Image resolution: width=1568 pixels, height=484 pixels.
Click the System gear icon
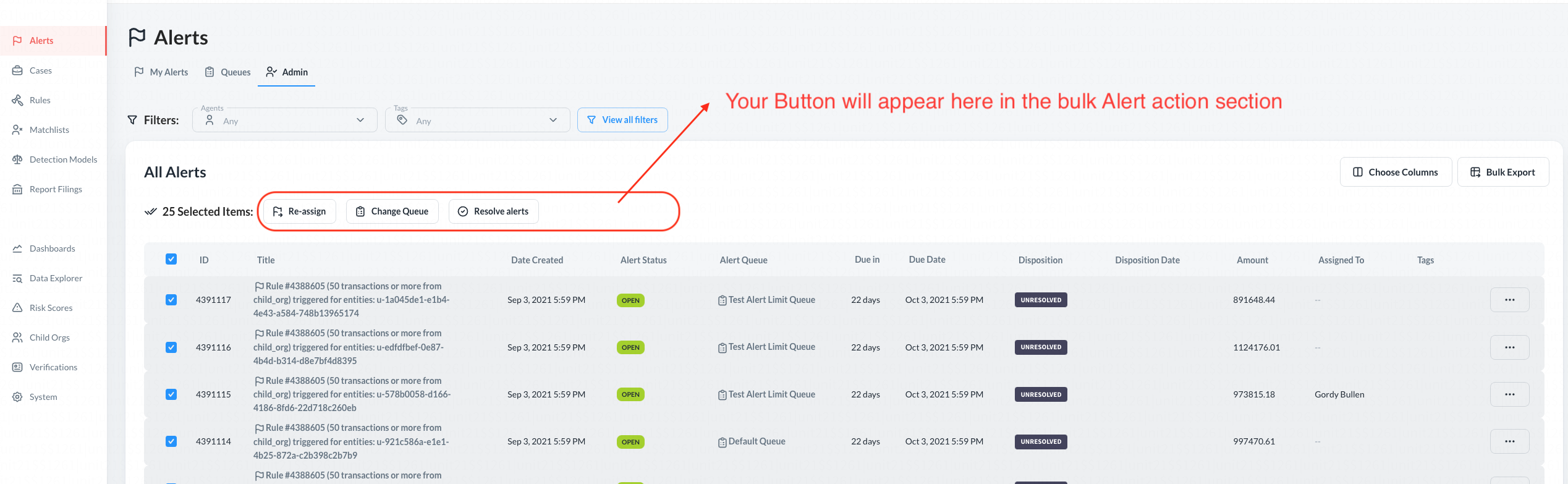(17, 397)
